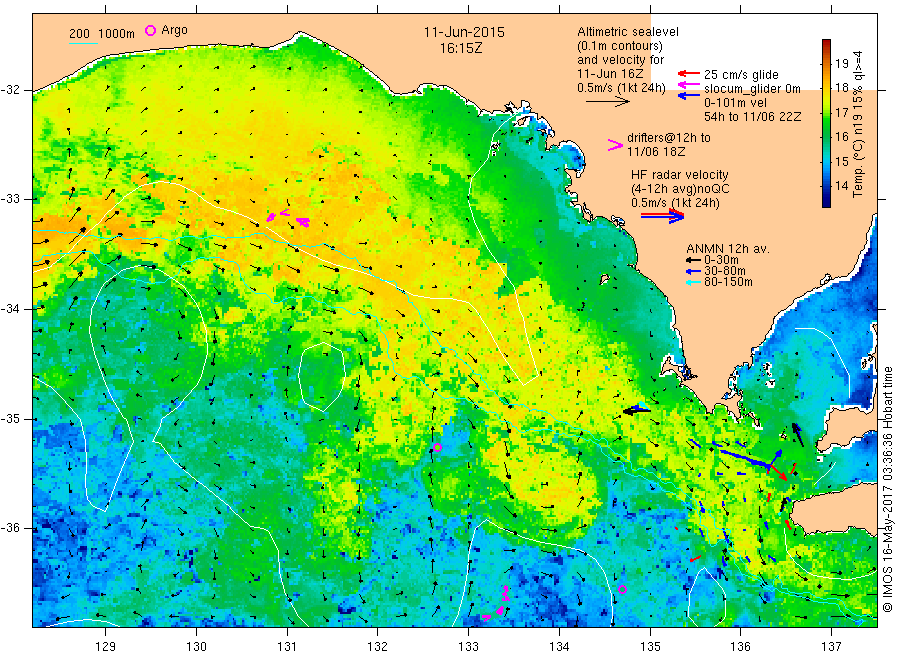Click the red-blue HF radar velocity arrow
Image resolution: width=900 pixels, height=660 pixels.
pos(662,216)
